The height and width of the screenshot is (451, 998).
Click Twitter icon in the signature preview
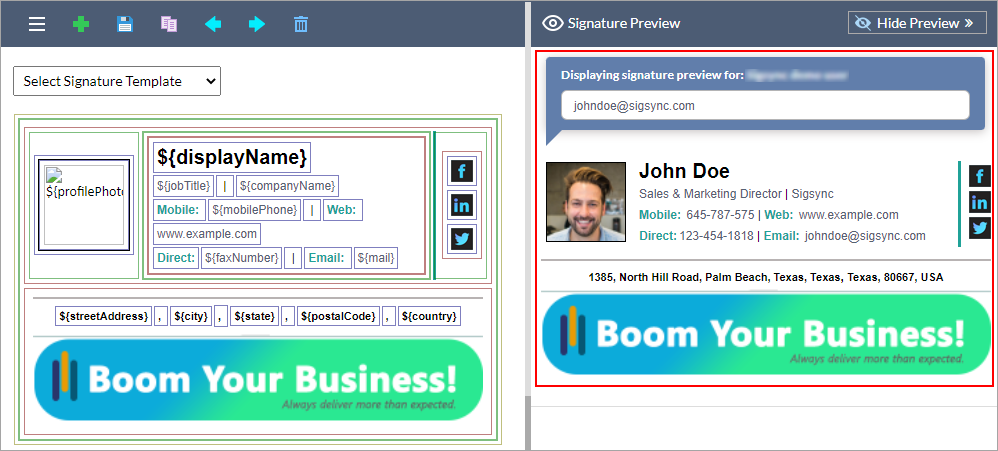click(x=980, y=227)
